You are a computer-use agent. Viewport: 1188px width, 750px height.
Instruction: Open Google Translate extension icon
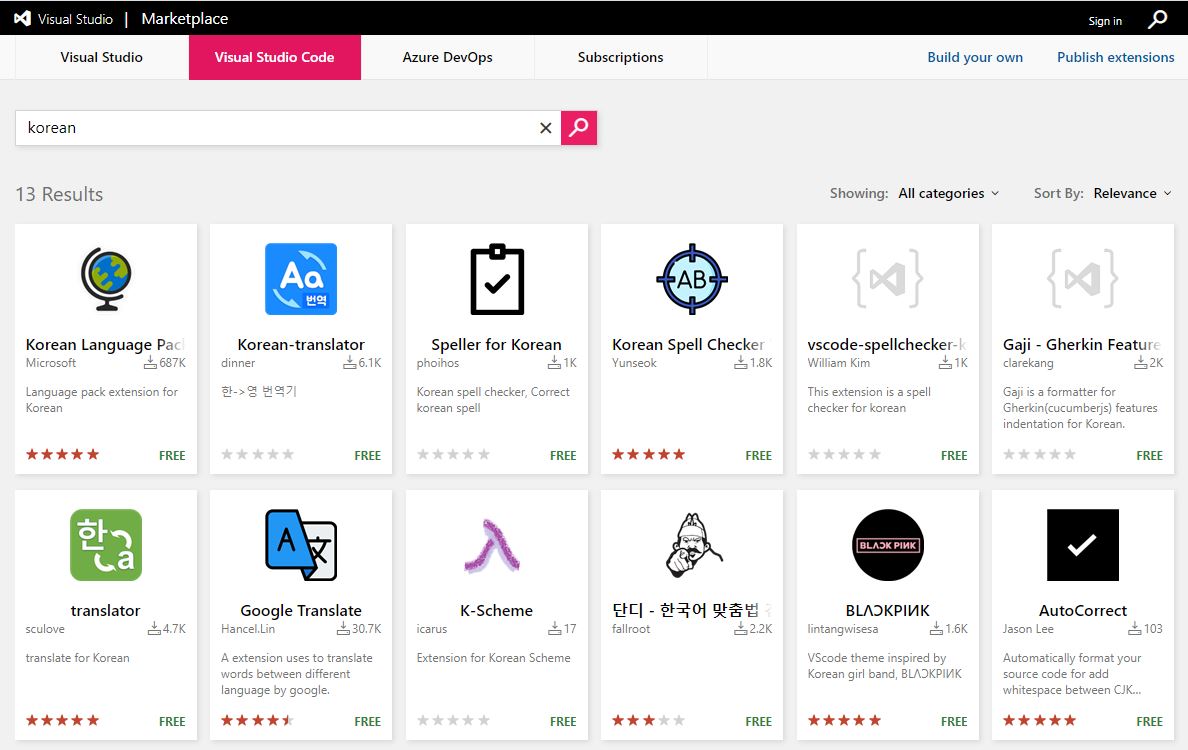(x=301, y=545)
